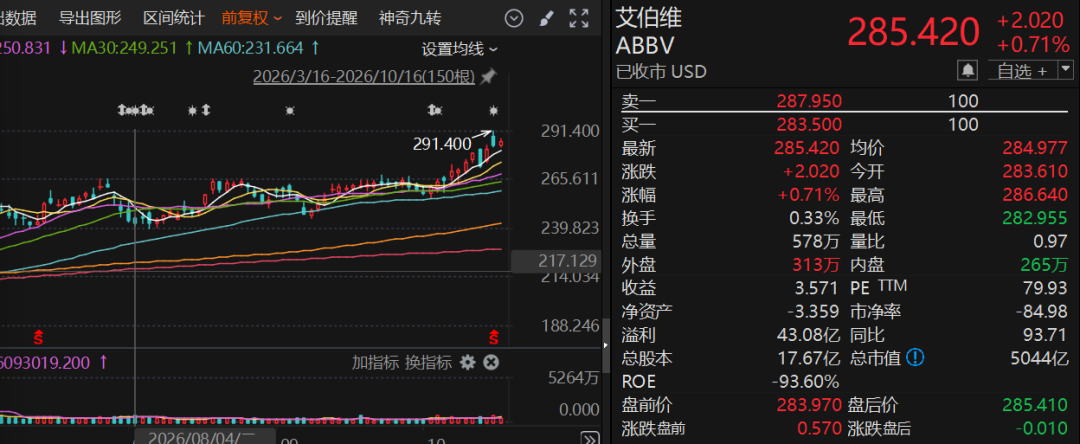Click the 均价 value 284.977
The width and height of the screenshot is (1080, 444).
pyautogui.click(x=1036, y=148)
